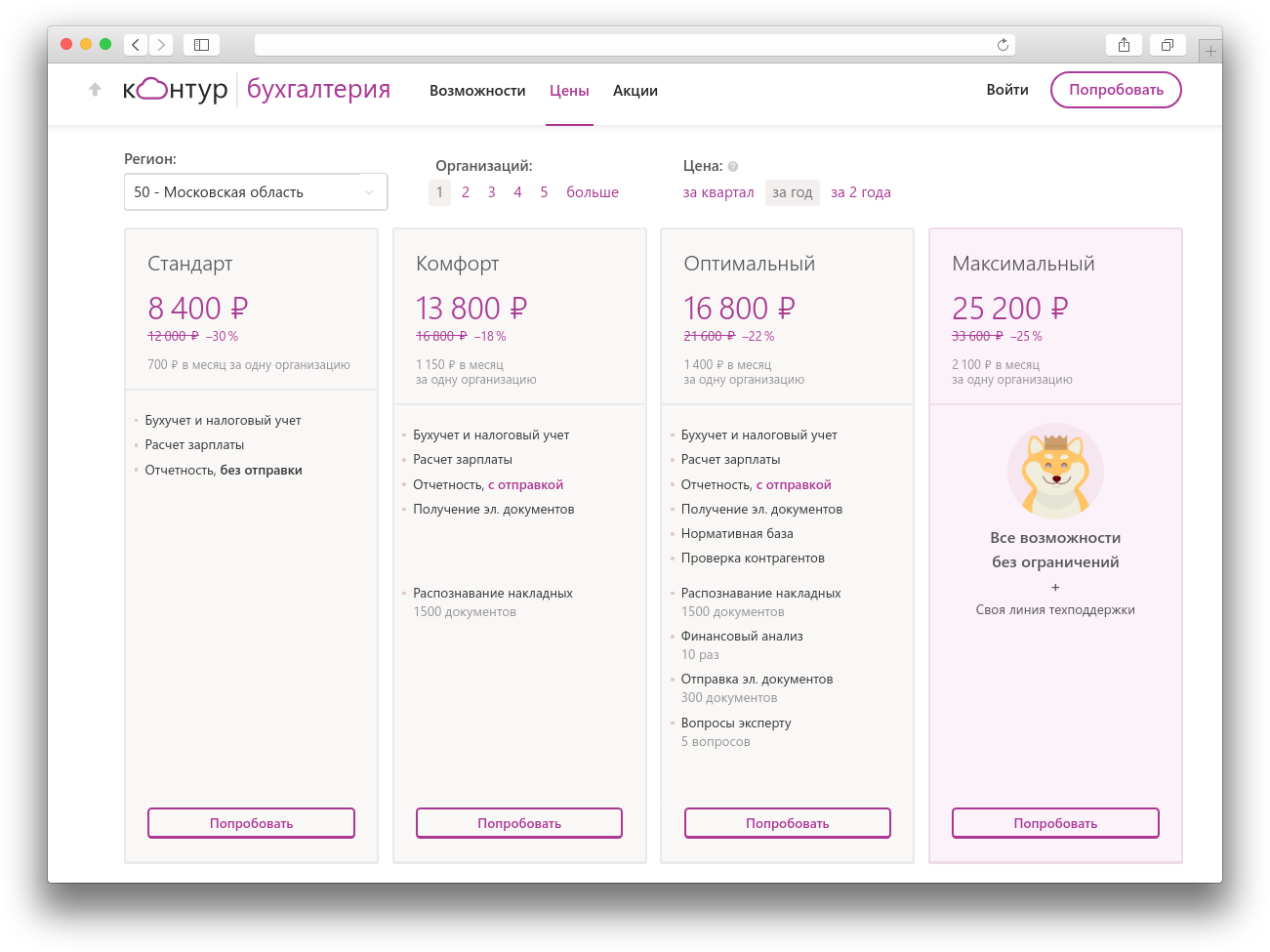This screenshot has width=1270, height=952.
Task: Select 4 organizations
Action: click(517, 192)
